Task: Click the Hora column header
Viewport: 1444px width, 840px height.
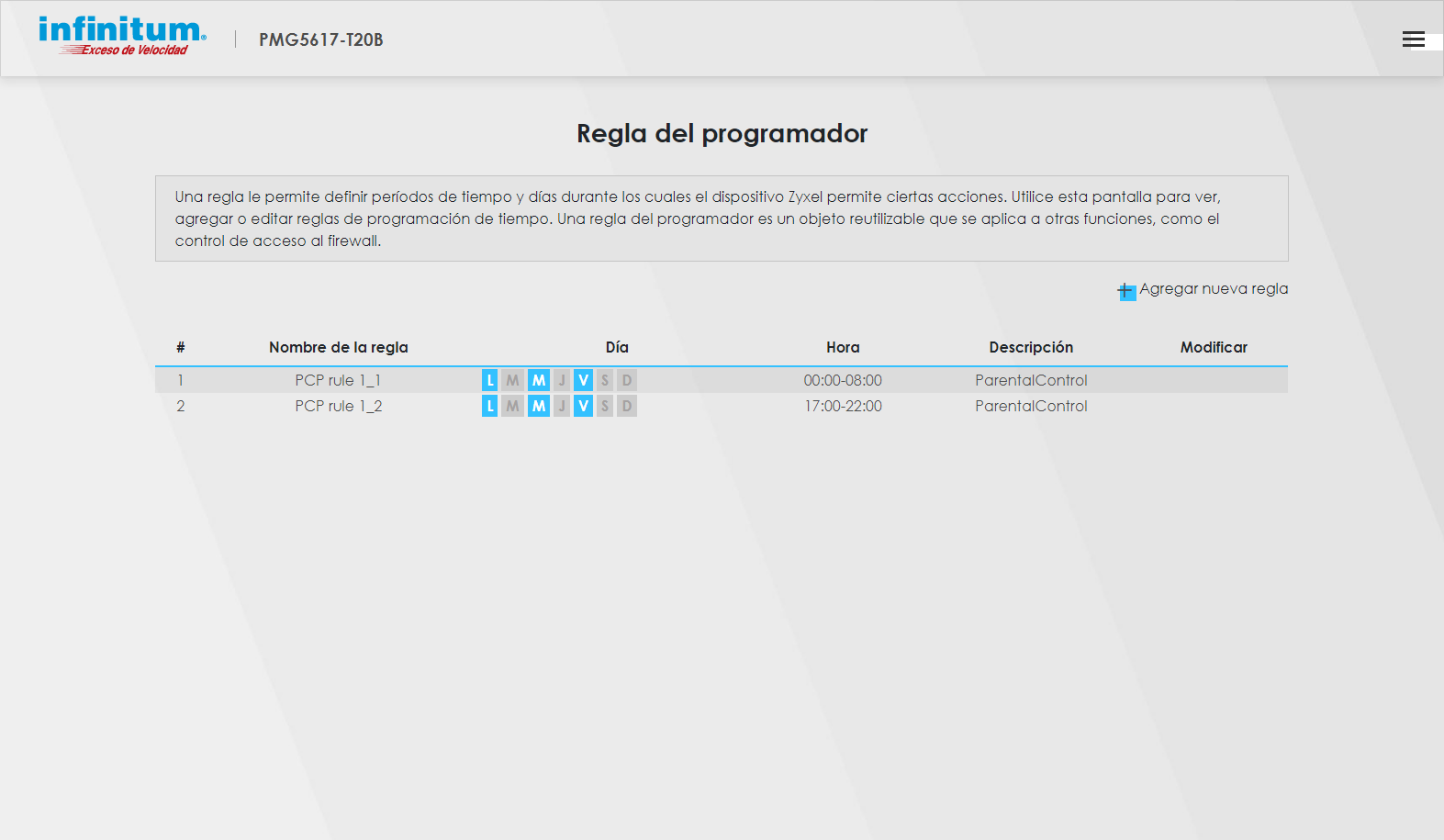Action: pyautogui.click(x=843, y=347)
